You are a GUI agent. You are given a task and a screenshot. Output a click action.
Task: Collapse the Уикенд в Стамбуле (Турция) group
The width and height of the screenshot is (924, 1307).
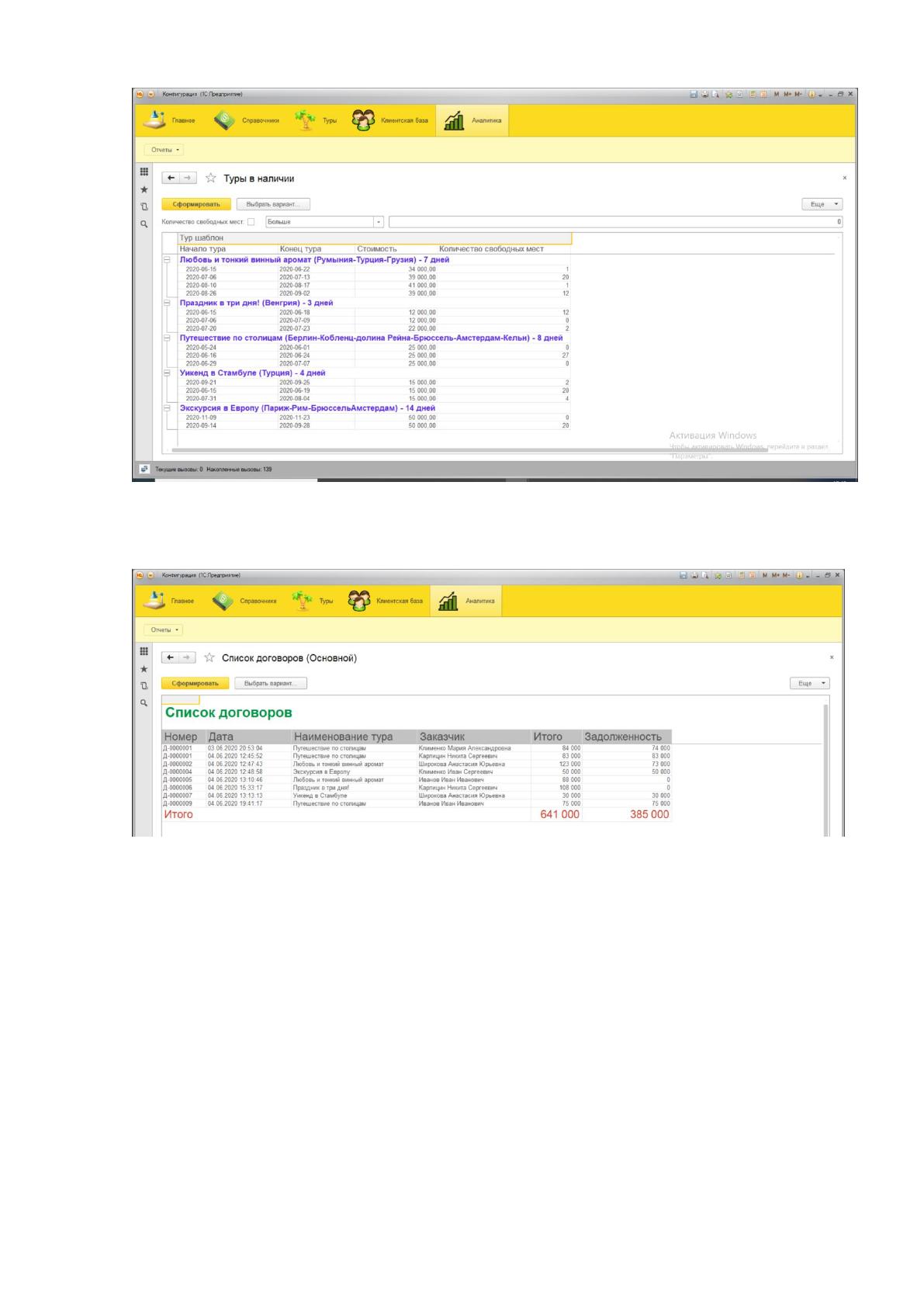pyautogui.click(x=167, y=373)
